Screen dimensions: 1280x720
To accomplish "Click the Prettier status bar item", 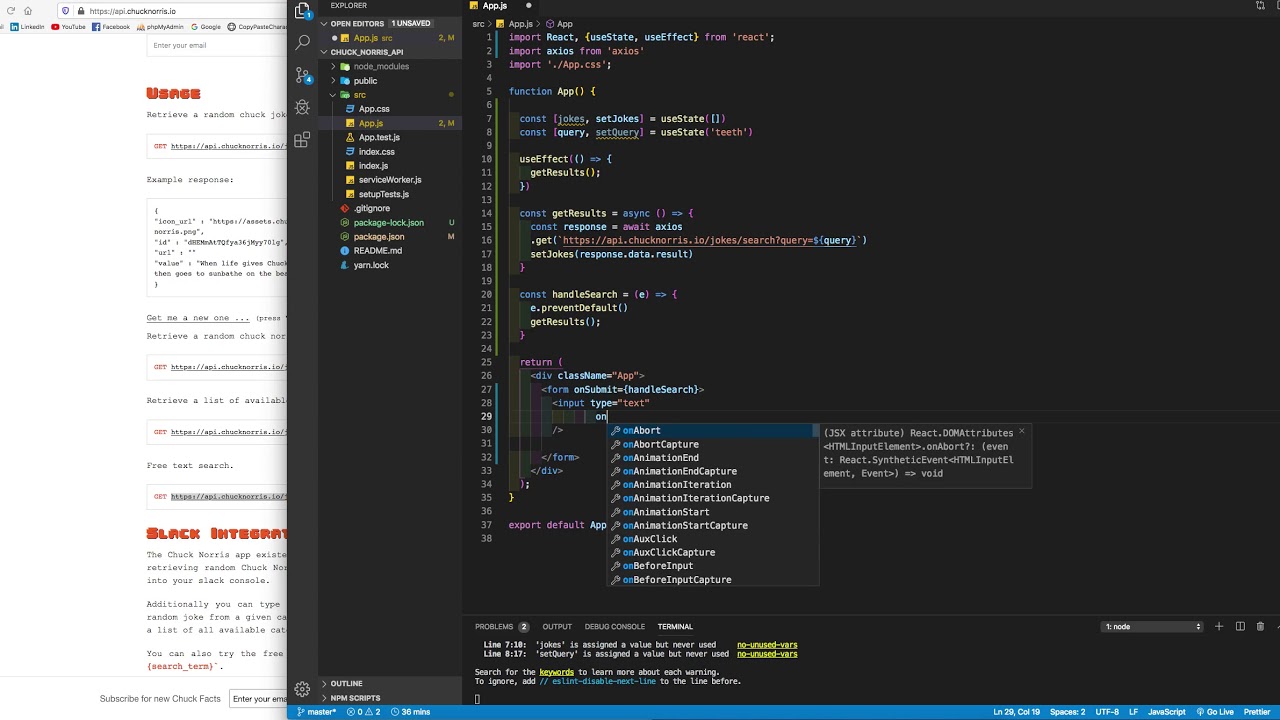I will [x=1256, y=712].
